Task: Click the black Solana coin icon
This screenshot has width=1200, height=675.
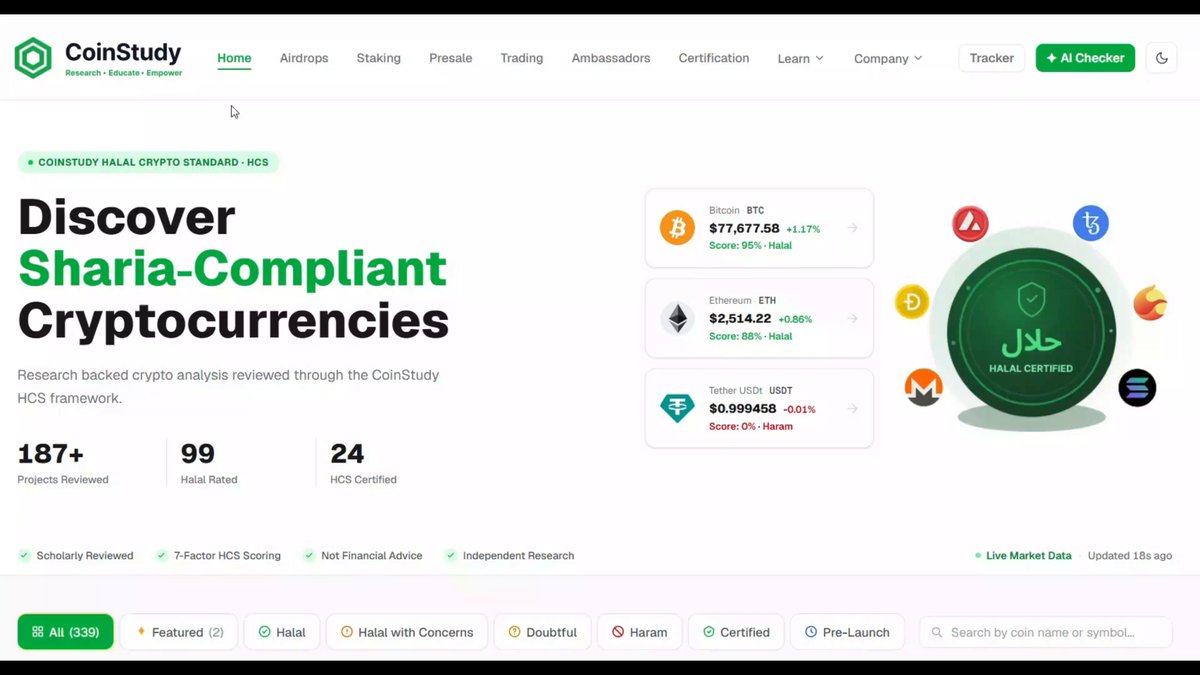Action: [1137, 388]
